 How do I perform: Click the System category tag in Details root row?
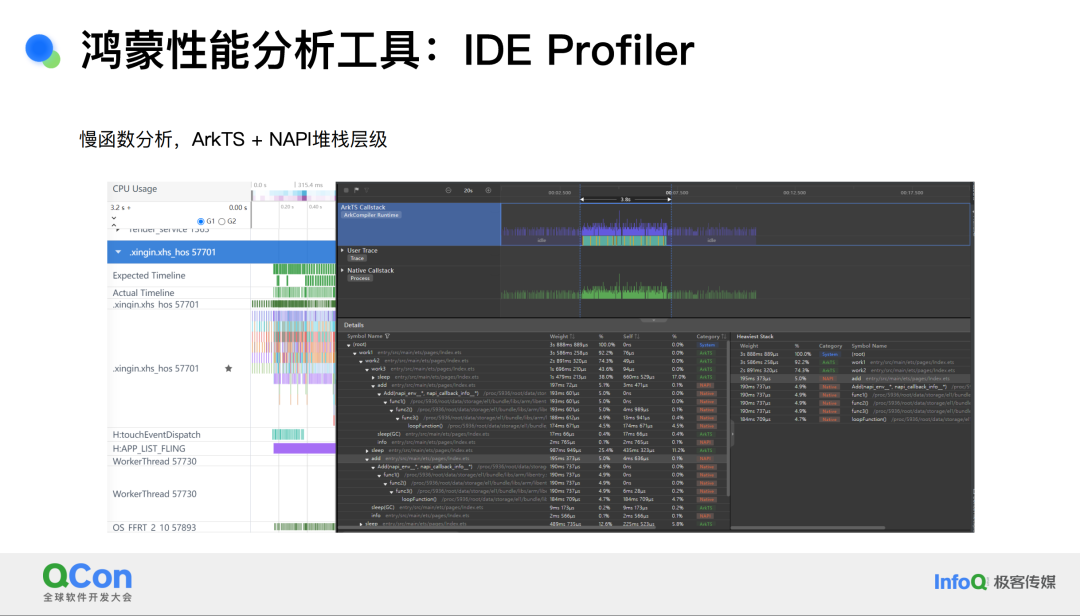click(x=707, y=345)
